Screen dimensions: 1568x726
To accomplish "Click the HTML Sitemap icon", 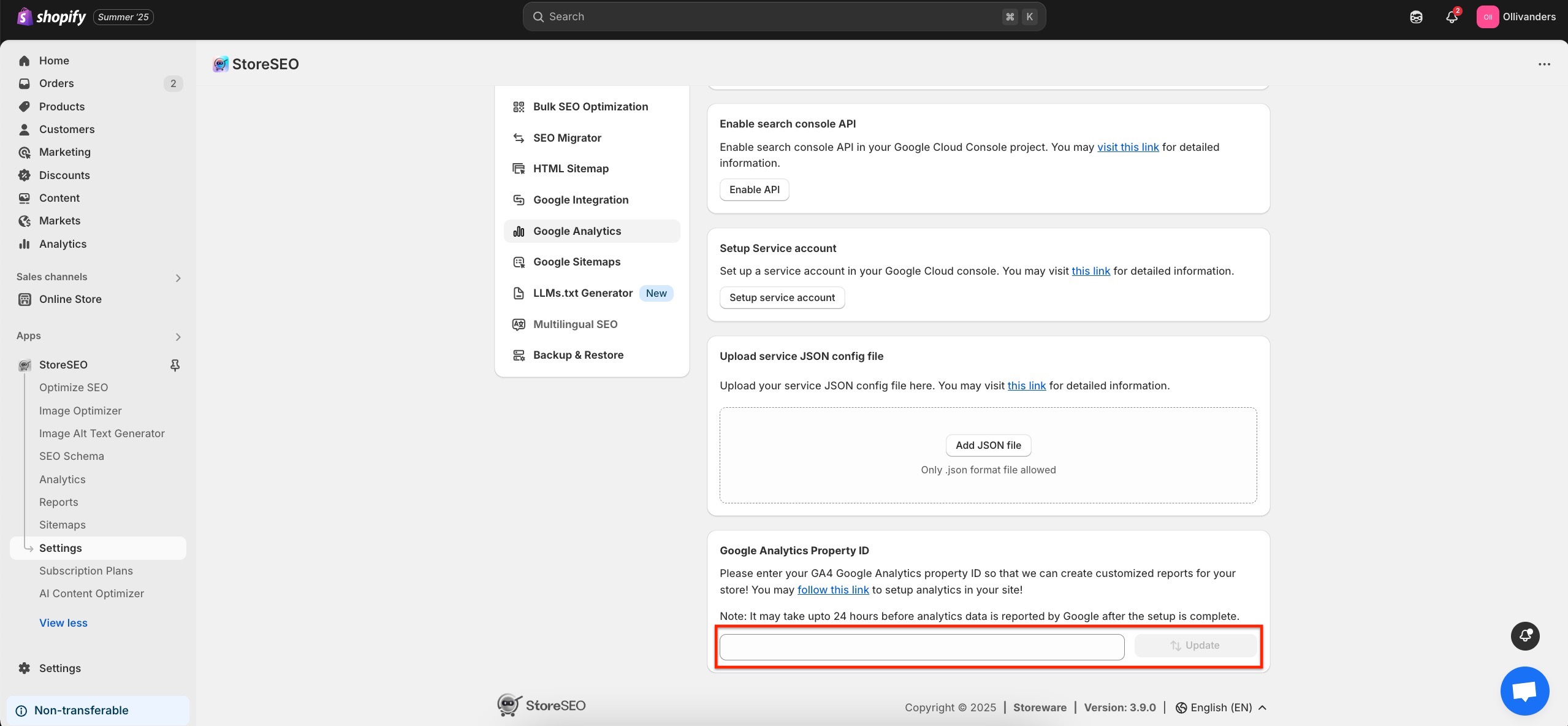I will coord(519,169).
